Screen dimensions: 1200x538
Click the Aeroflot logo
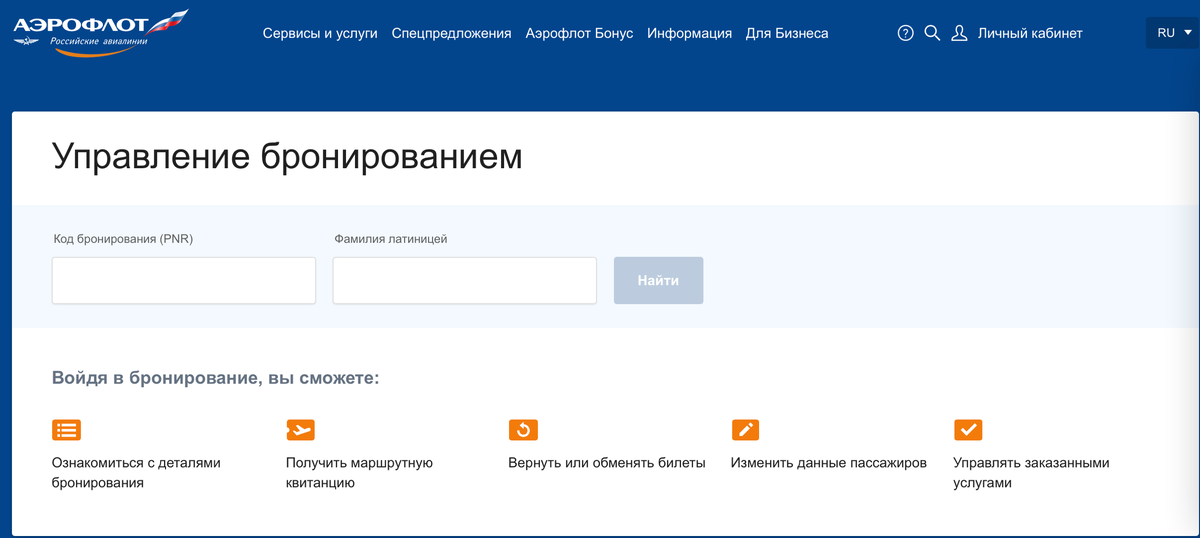[x=100, y=32]
